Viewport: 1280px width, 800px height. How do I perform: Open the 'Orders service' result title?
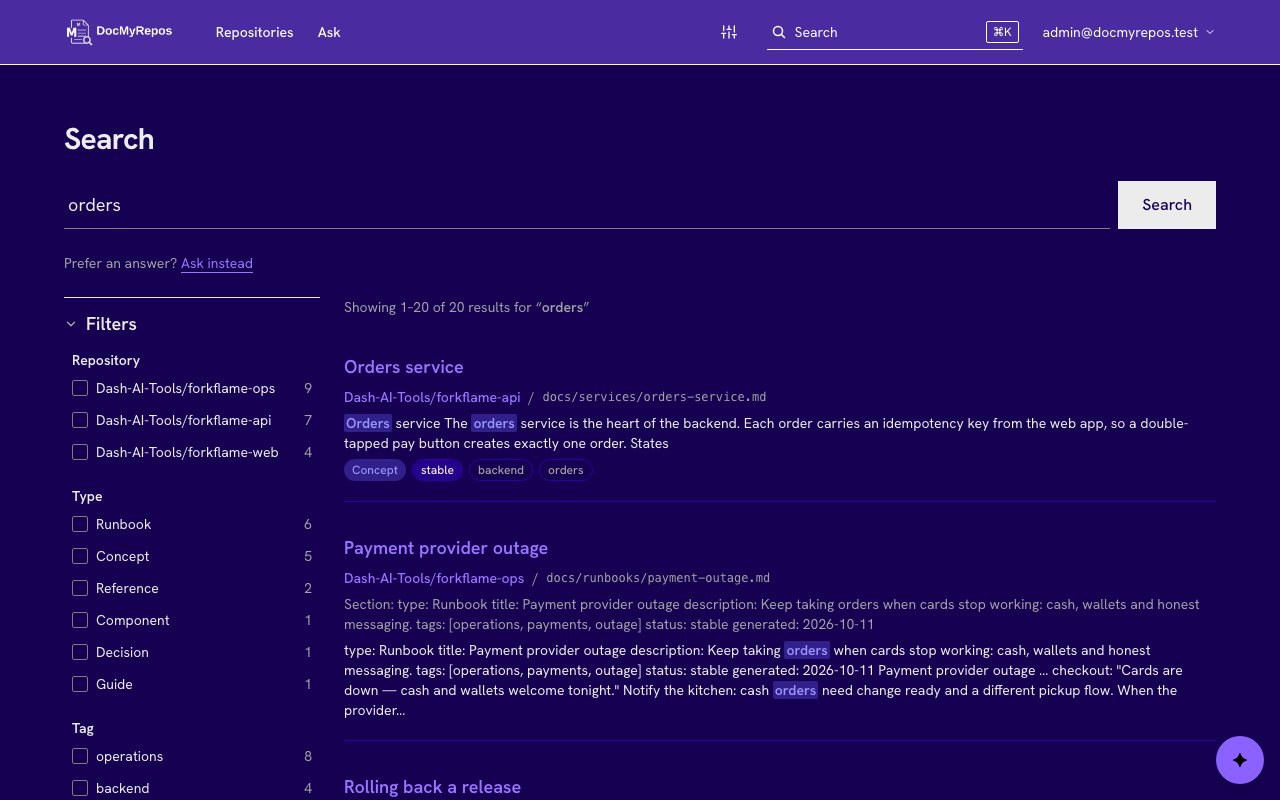click(404, 367)
